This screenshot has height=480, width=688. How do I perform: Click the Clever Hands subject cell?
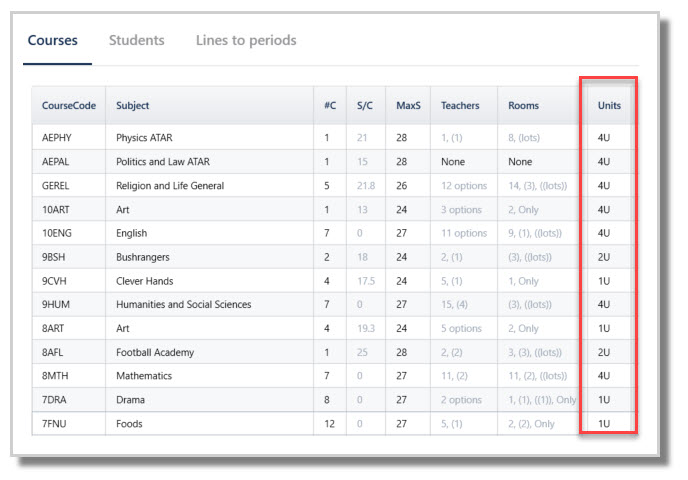(x=144, y=281)
